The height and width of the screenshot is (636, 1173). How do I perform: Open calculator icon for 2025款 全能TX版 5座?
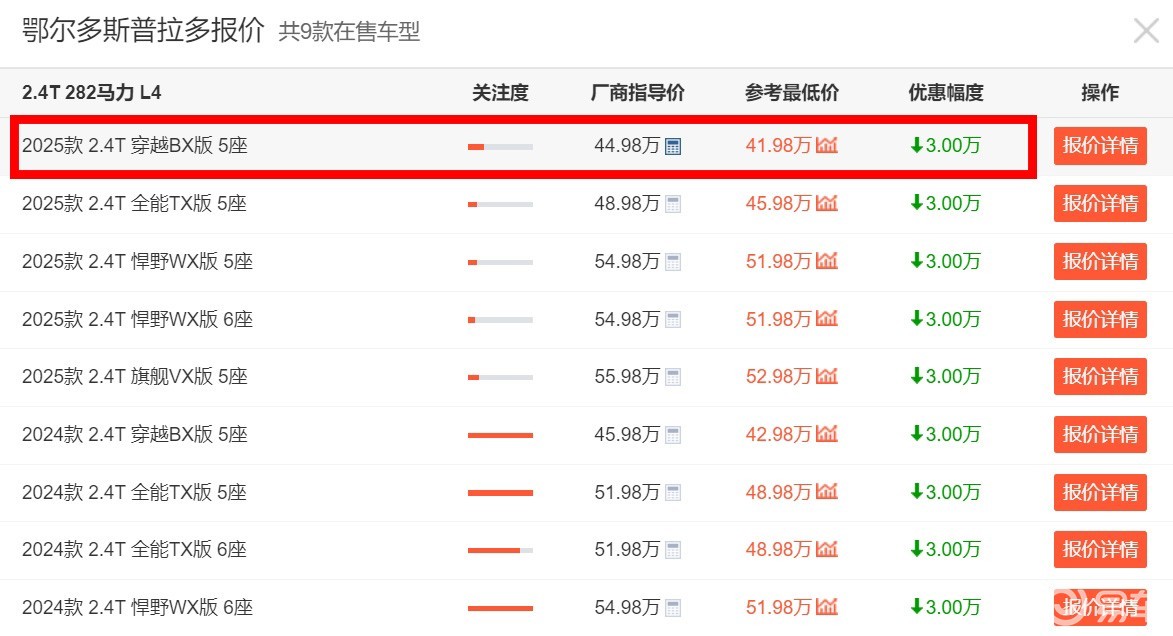pyautogui.click(x=673, y=204)
